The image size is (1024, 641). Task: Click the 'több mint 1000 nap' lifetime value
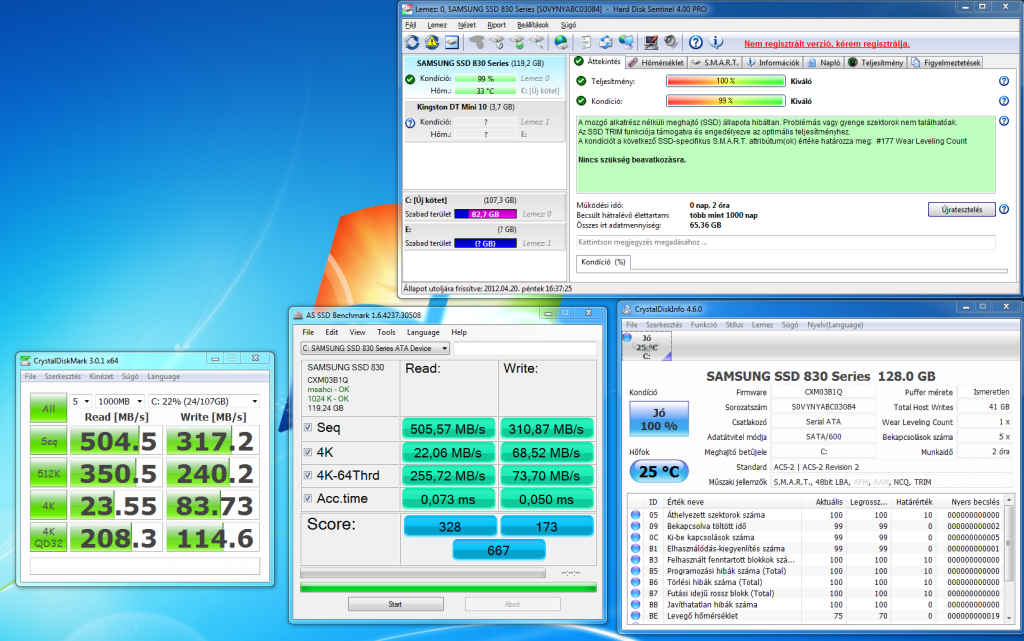coord(724,215)
